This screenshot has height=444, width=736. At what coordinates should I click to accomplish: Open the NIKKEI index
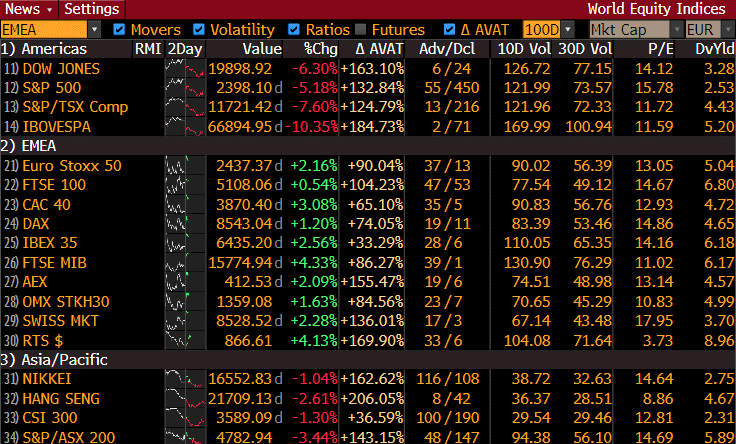pyautogui.click(x=46, y=379)
